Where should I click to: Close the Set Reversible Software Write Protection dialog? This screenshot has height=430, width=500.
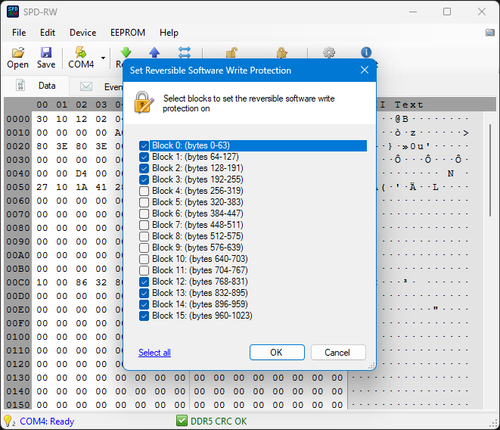pos(364,70)
